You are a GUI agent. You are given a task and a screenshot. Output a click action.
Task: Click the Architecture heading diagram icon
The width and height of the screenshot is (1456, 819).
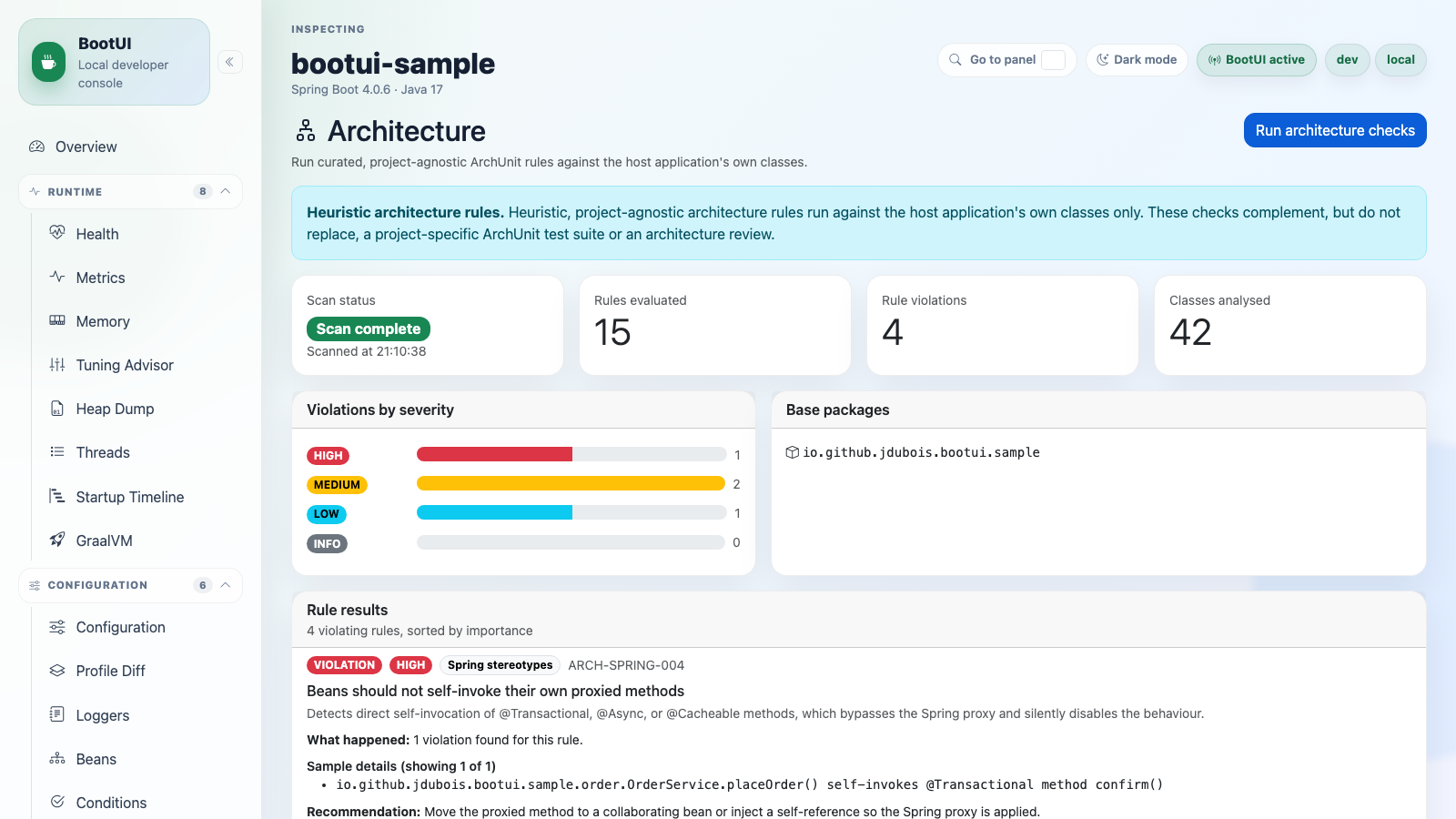point(306,130)
